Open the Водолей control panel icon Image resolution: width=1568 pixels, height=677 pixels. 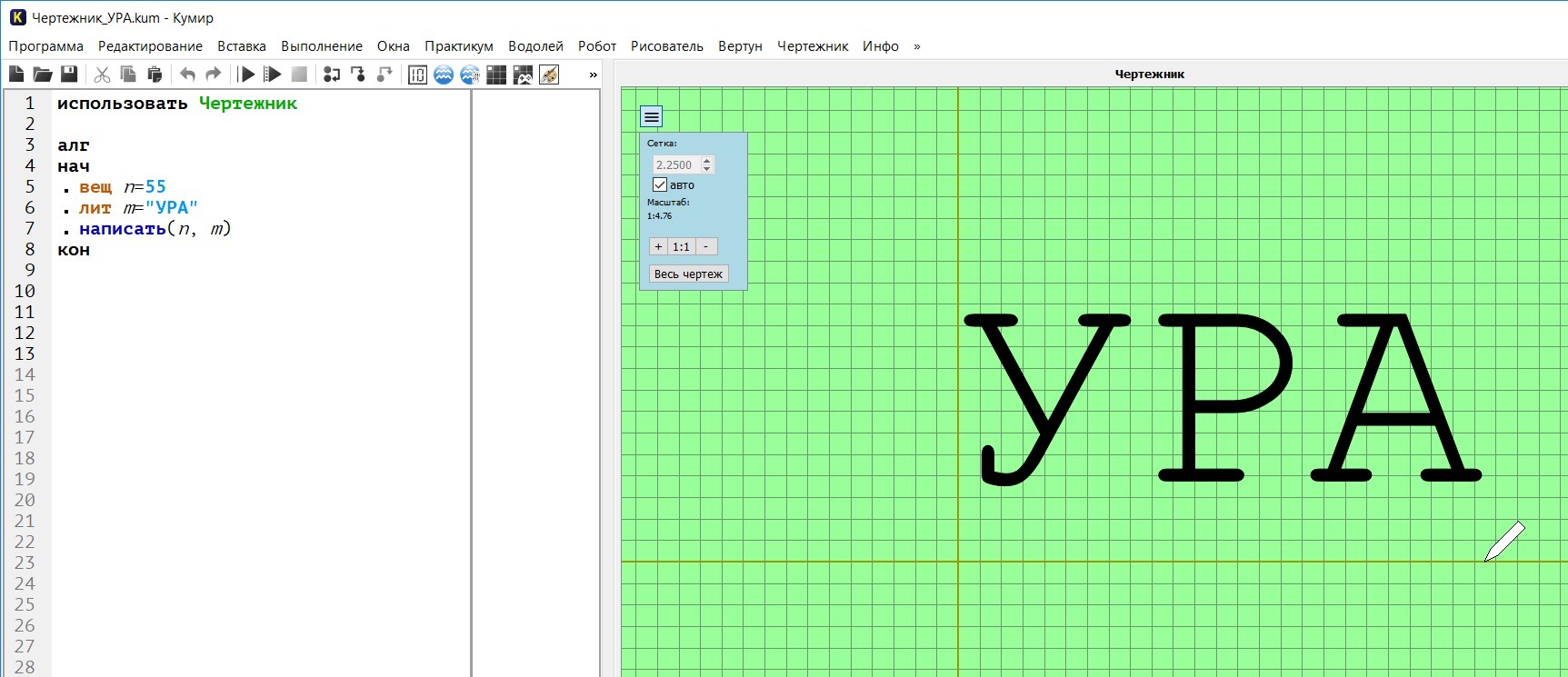tap(470, 75)
